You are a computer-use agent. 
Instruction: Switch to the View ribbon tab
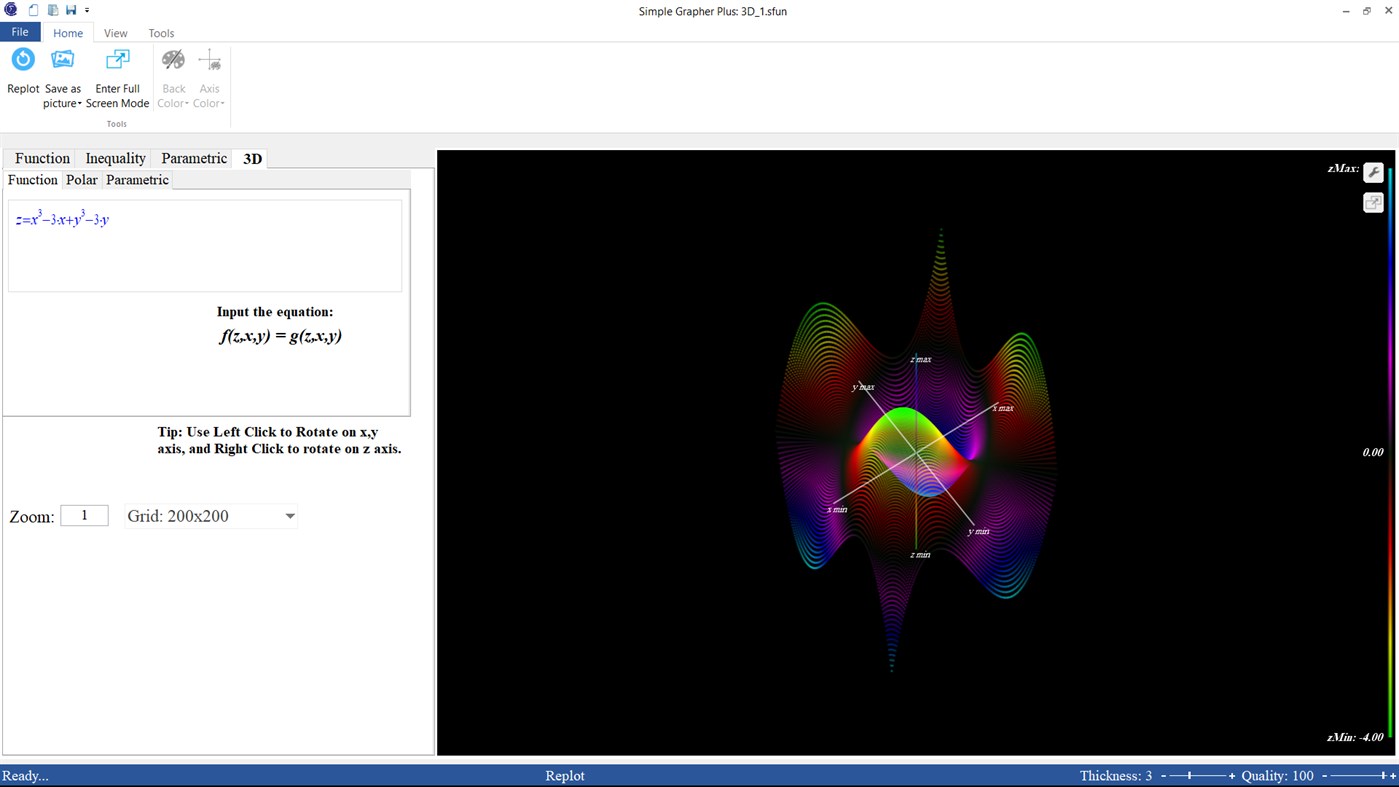115,33
